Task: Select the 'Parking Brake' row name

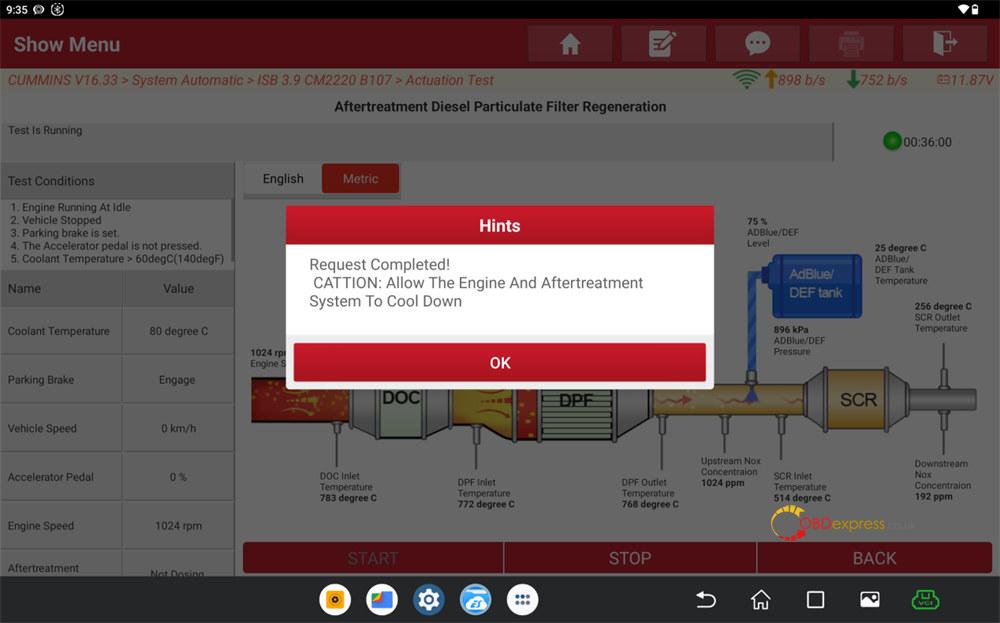Action: click(41, 379)
